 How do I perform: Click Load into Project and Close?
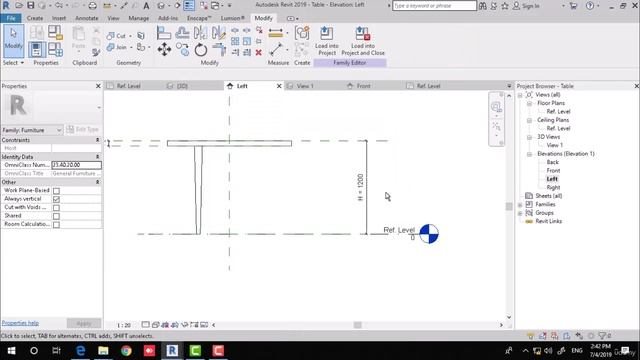tap(363, 41)
